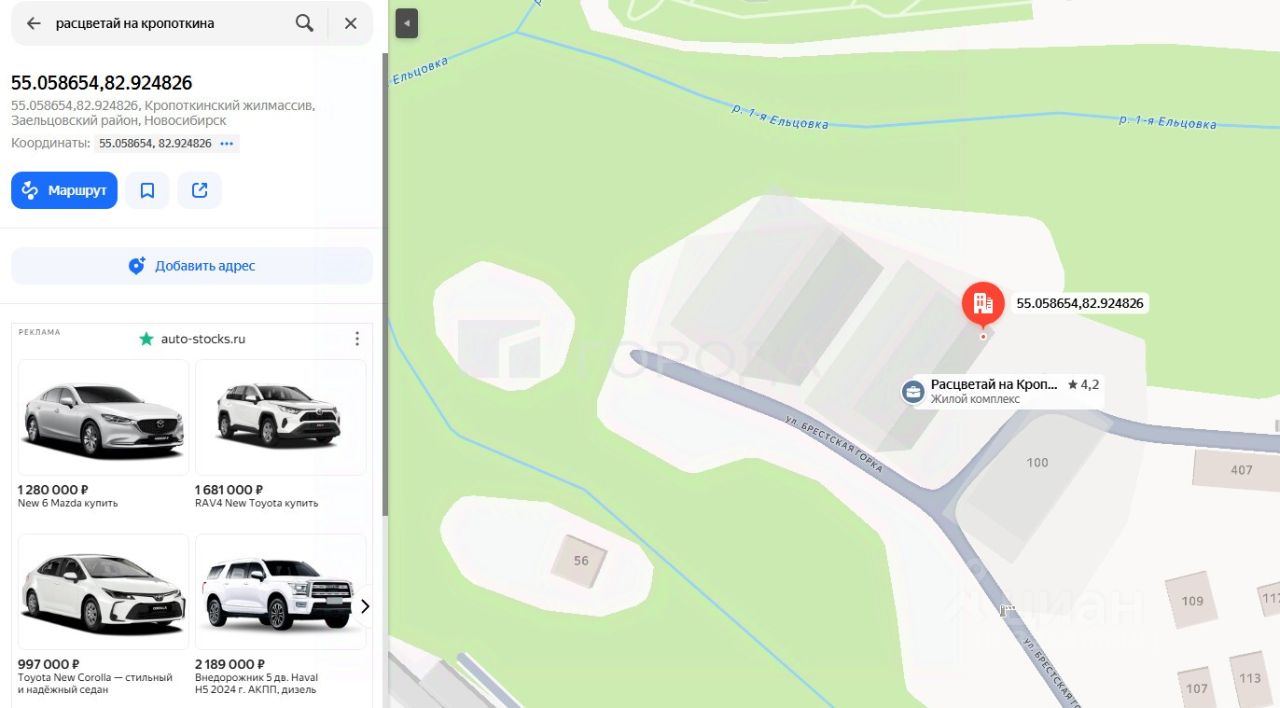Image resolution: width=1280 pixels, height=708 pixels.
Task: Select building 100 on the map
Action: (x=1037, y=462)
